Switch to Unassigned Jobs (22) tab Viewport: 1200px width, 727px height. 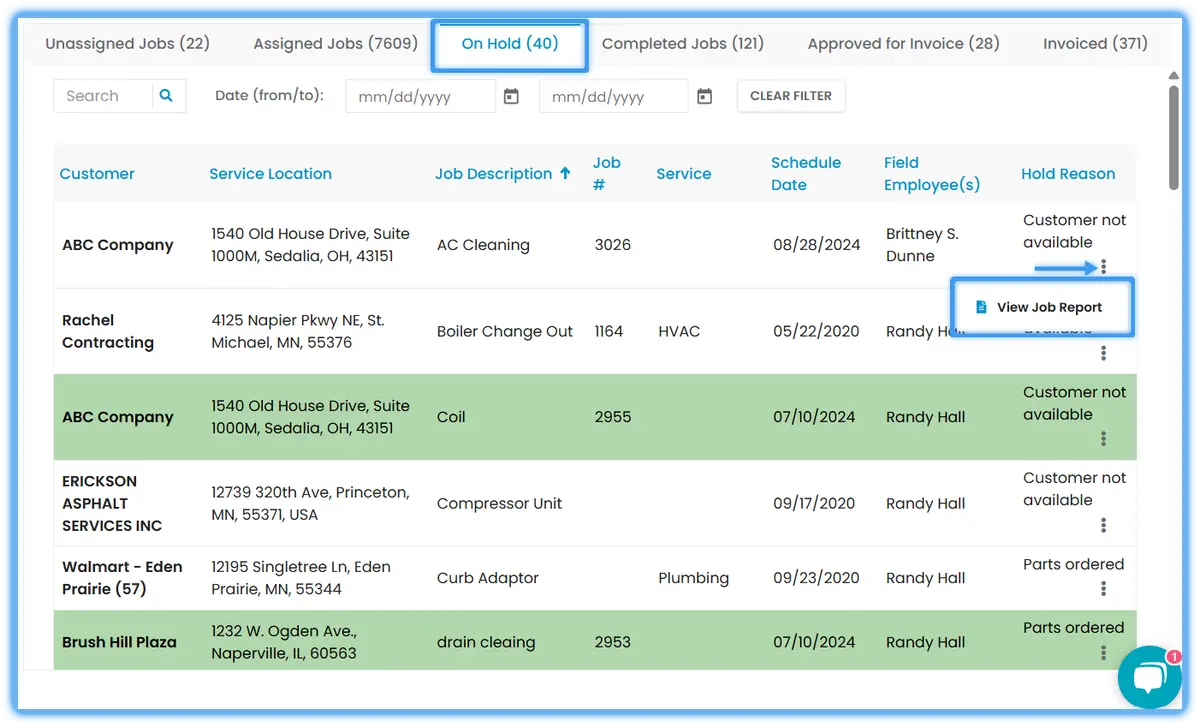128,43
